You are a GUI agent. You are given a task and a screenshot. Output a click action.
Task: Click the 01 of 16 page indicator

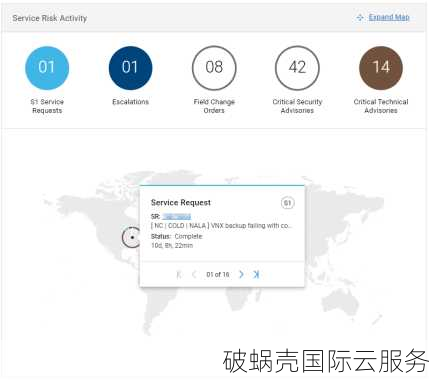218,274
